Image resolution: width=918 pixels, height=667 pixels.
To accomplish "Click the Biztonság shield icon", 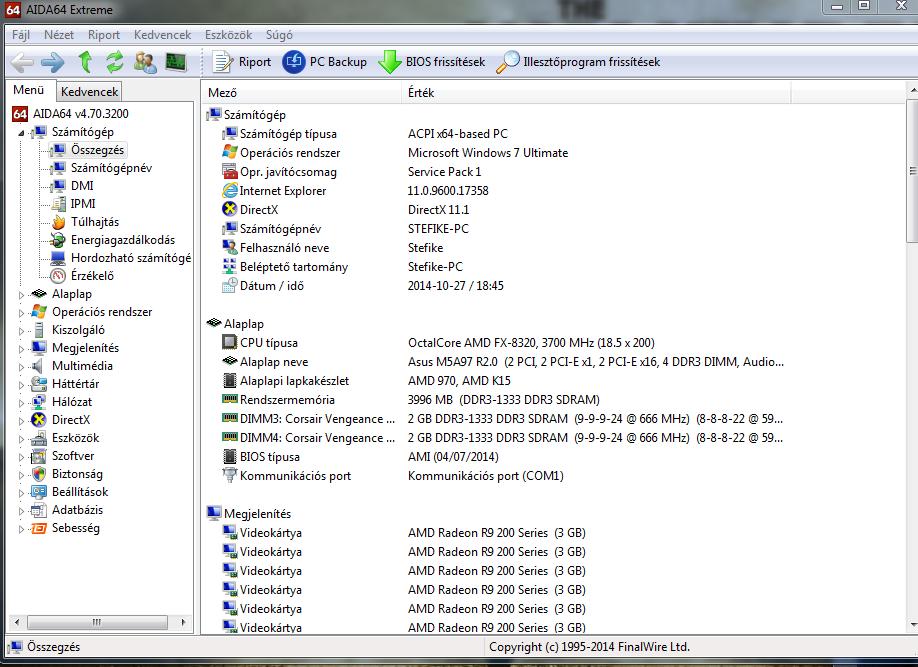I will [39, 474].
